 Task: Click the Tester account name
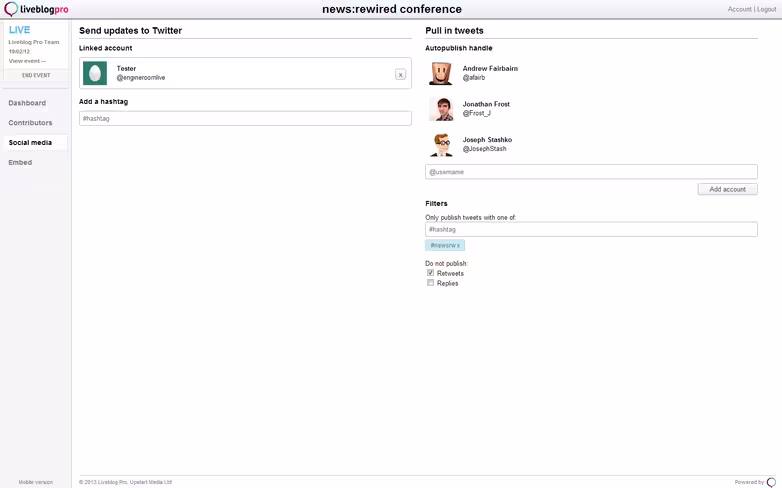(x=126, y=68)
